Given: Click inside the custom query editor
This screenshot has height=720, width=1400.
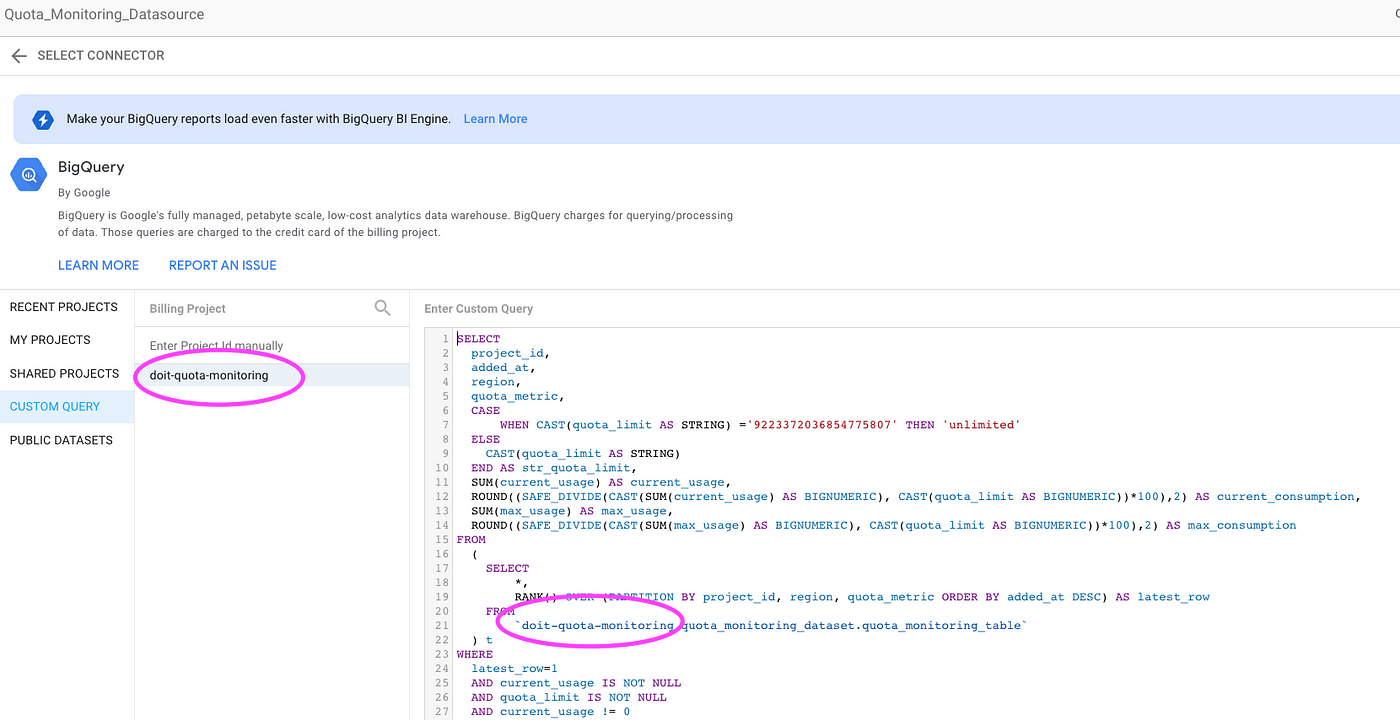Looking at the screenshot, I should tap(912, 524).
